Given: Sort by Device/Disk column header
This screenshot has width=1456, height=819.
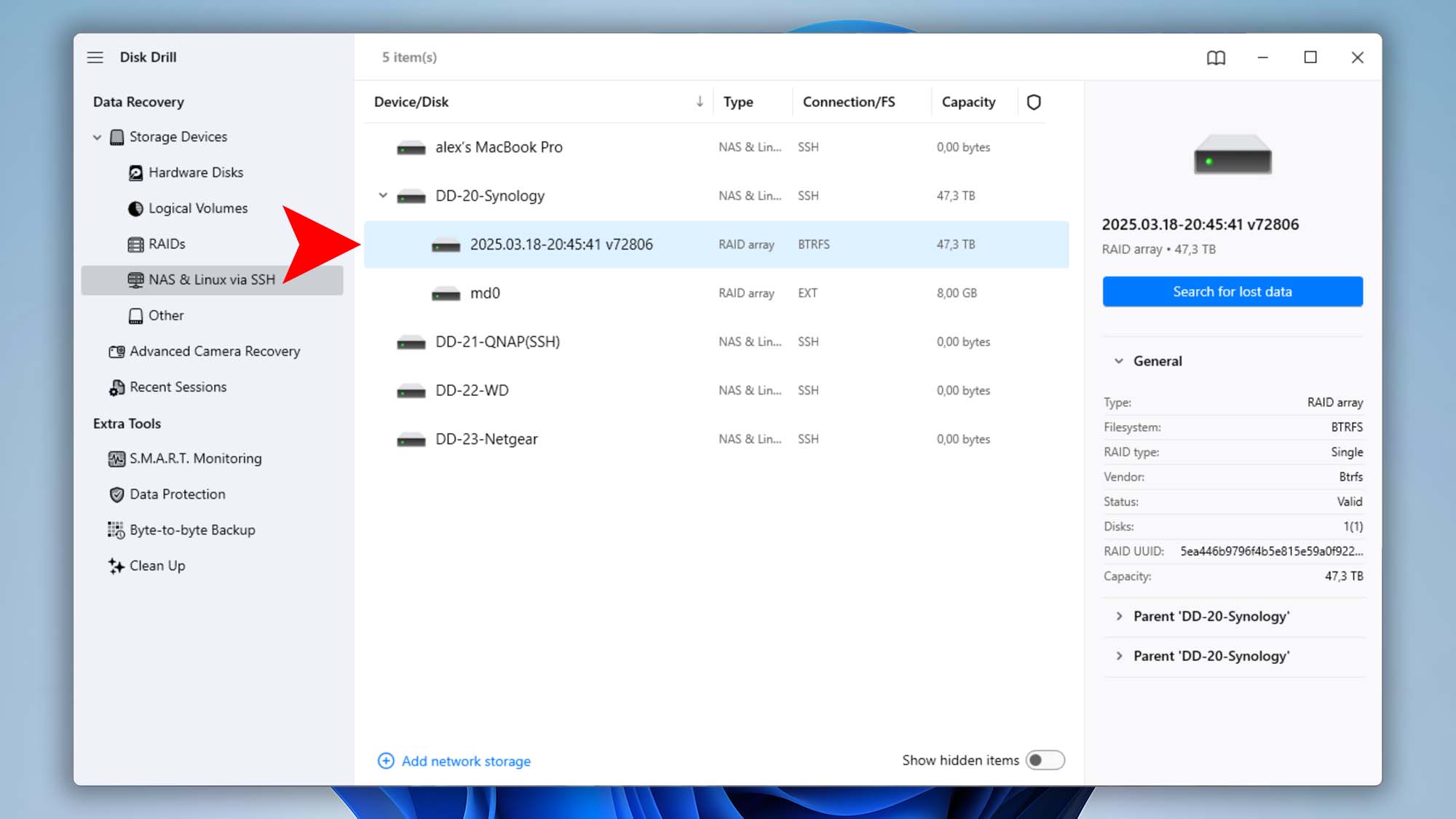Looking at the screenshot, I should [411, 102].
